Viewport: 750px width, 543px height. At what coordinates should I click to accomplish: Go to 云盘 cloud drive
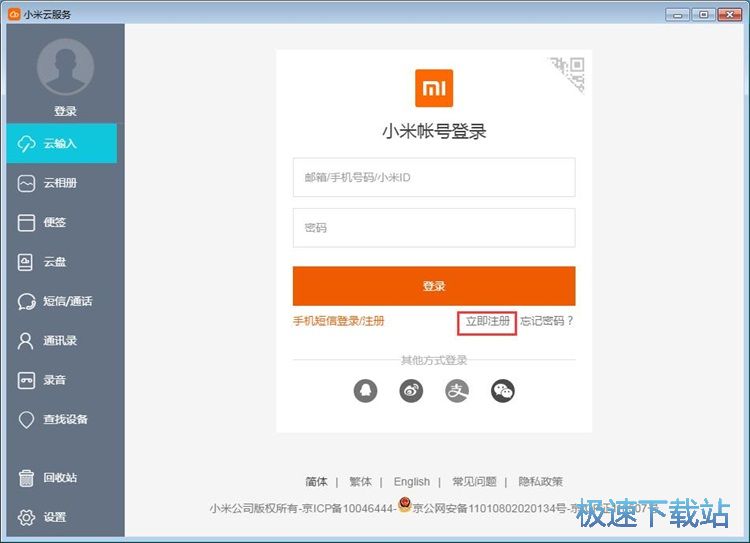(x=55, y=262)
